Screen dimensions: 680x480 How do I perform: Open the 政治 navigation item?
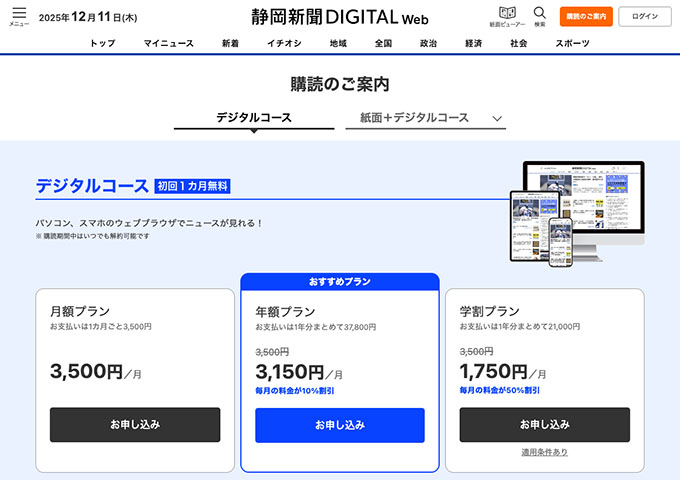[x=428, y=43]
